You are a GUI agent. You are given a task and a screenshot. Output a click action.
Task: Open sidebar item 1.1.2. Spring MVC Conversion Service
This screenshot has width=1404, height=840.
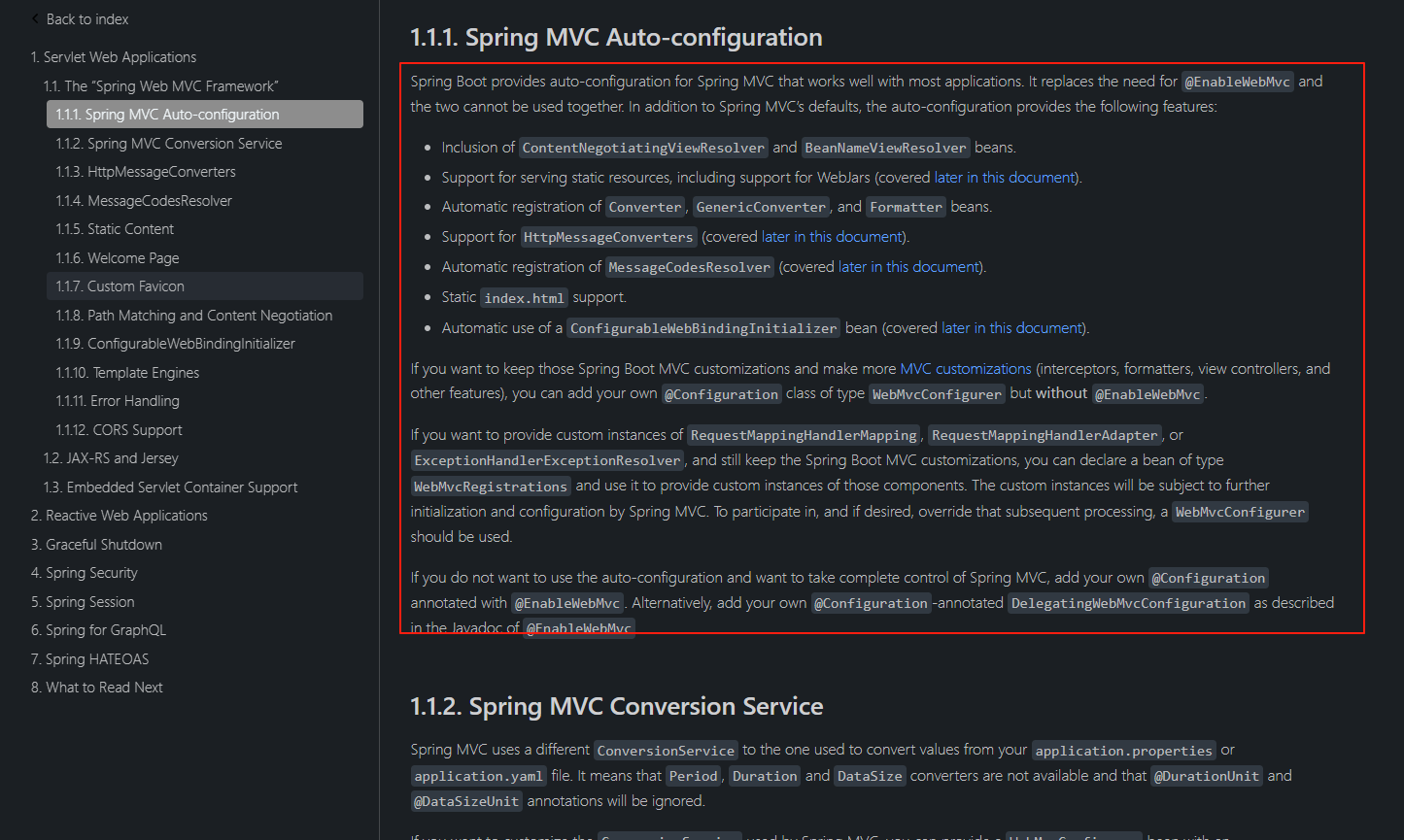tap(169, 144)
